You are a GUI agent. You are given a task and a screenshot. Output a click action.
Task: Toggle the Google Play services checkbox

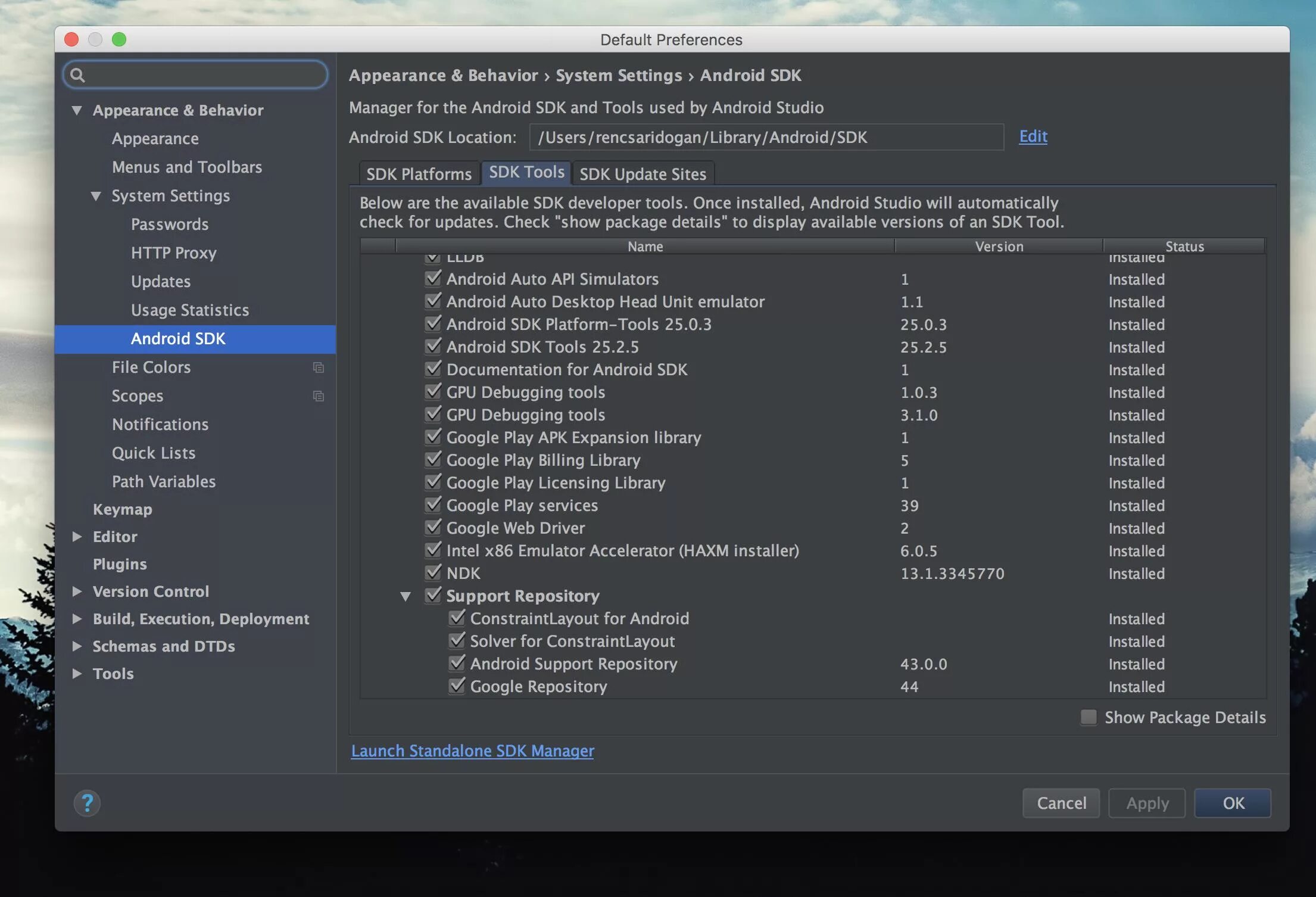pyautogui.click(x=433, y=505)
